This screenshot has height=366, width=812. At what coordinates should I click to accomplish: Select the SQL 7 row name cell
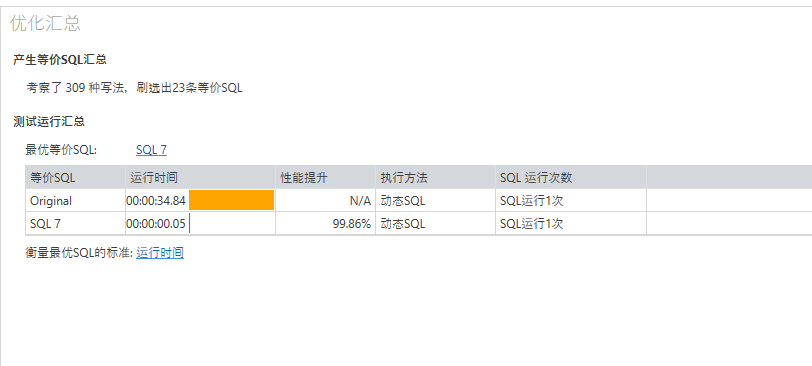(75, 224)
